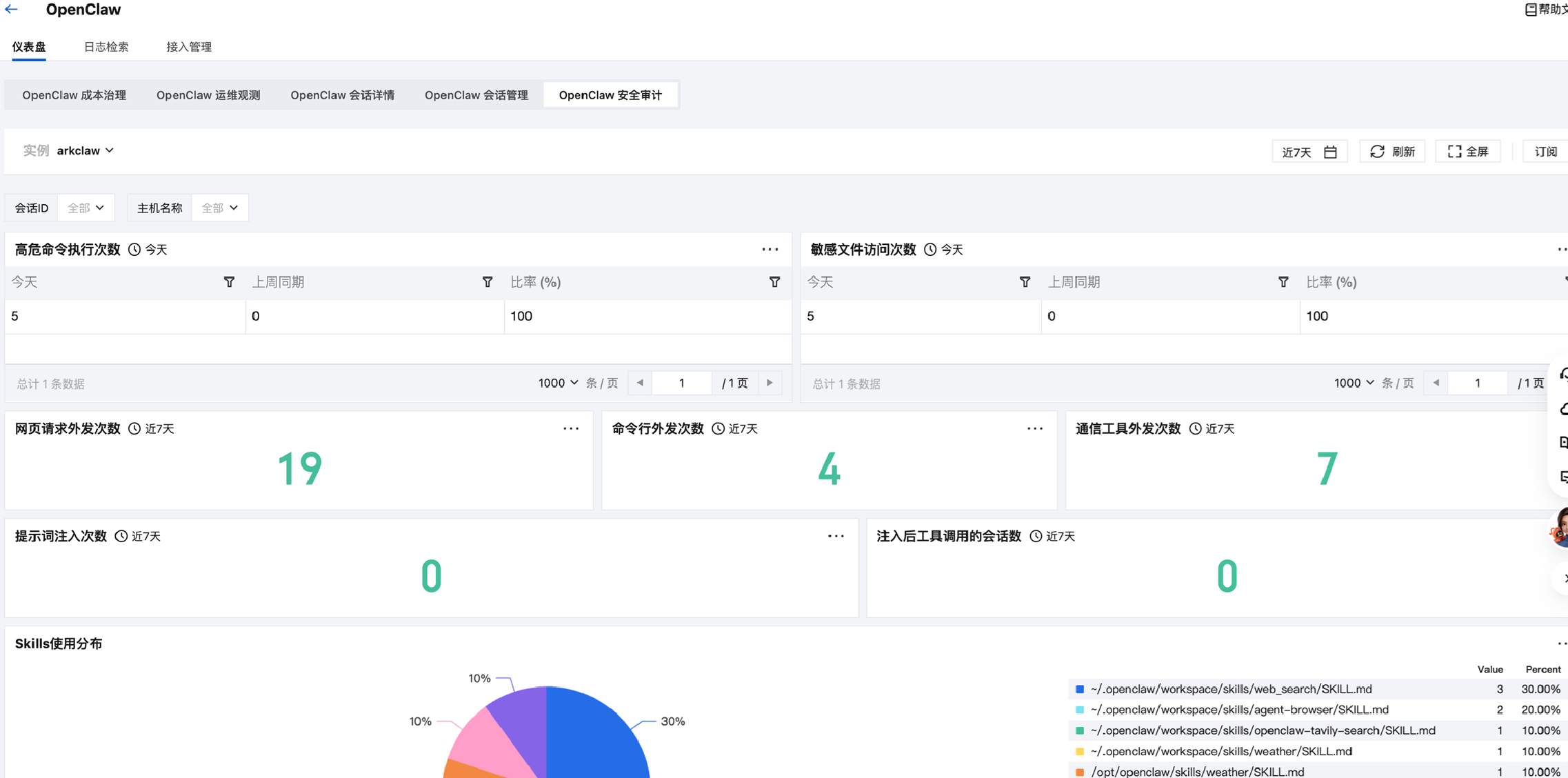Image resolution: width=1568 pixels, height=778 pixels.
Task: Click blue web_search legend color swatch
Action: click(1080, 689)
